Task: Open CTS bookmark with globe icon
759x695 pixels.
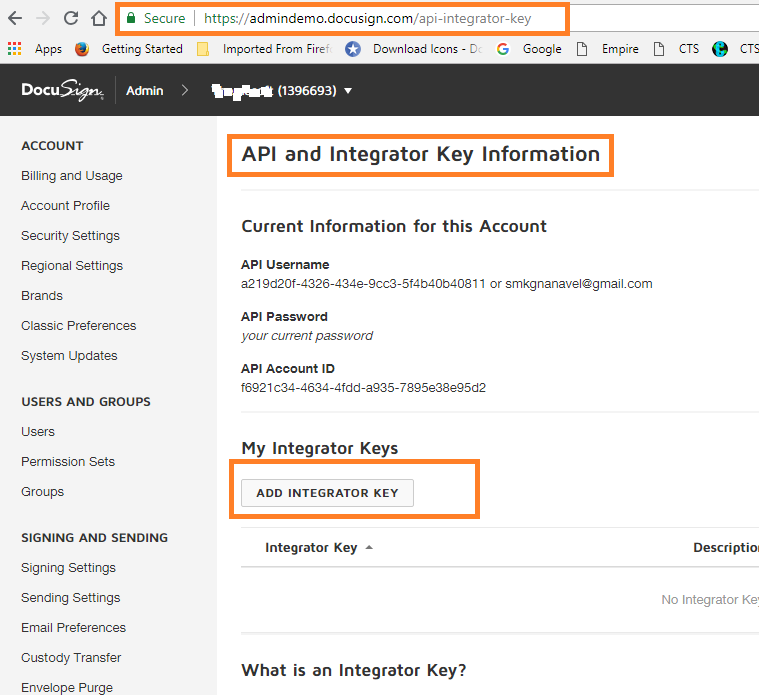Action: 735,49
